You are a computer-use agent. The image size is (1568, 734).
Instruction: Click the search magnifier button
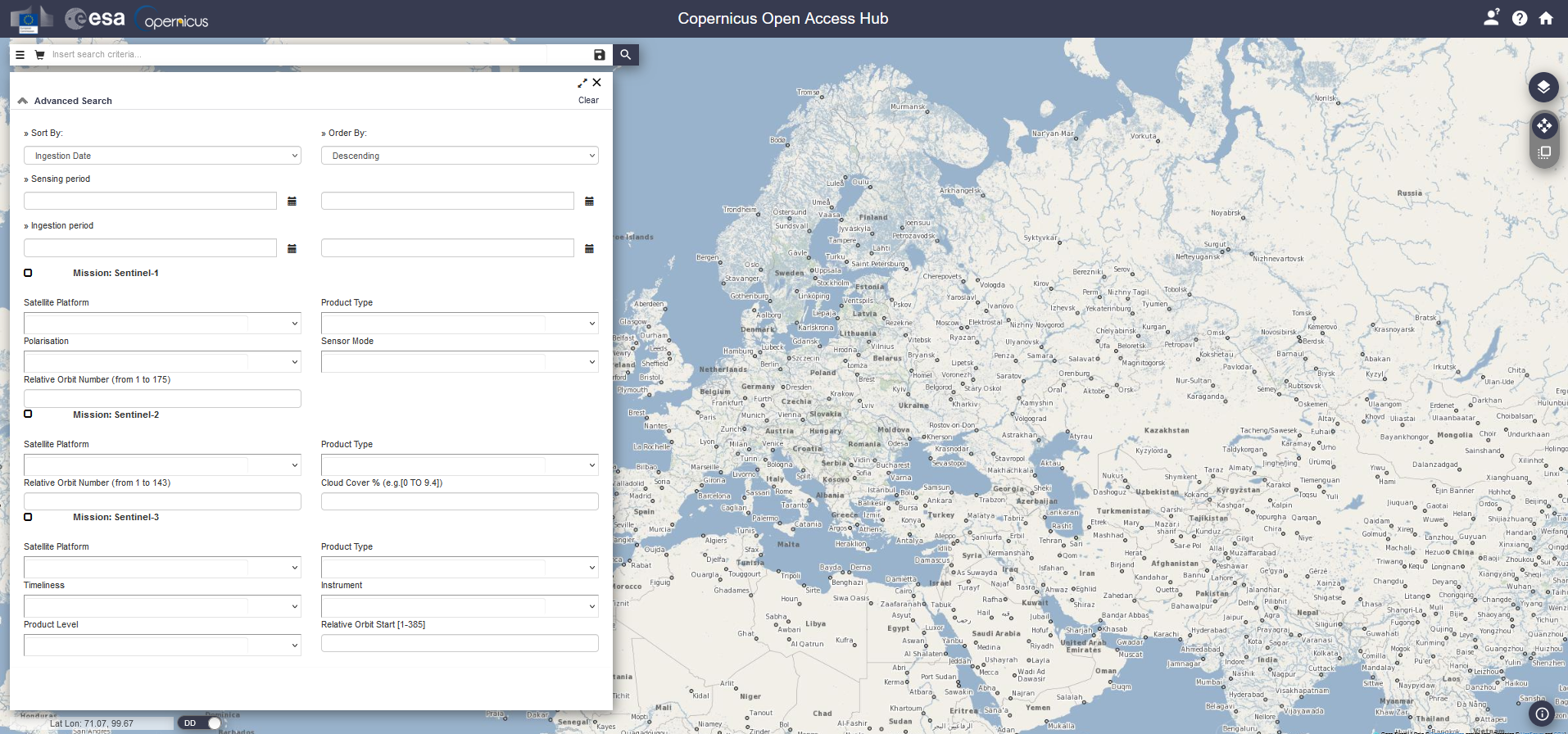[x=625, y=55]
